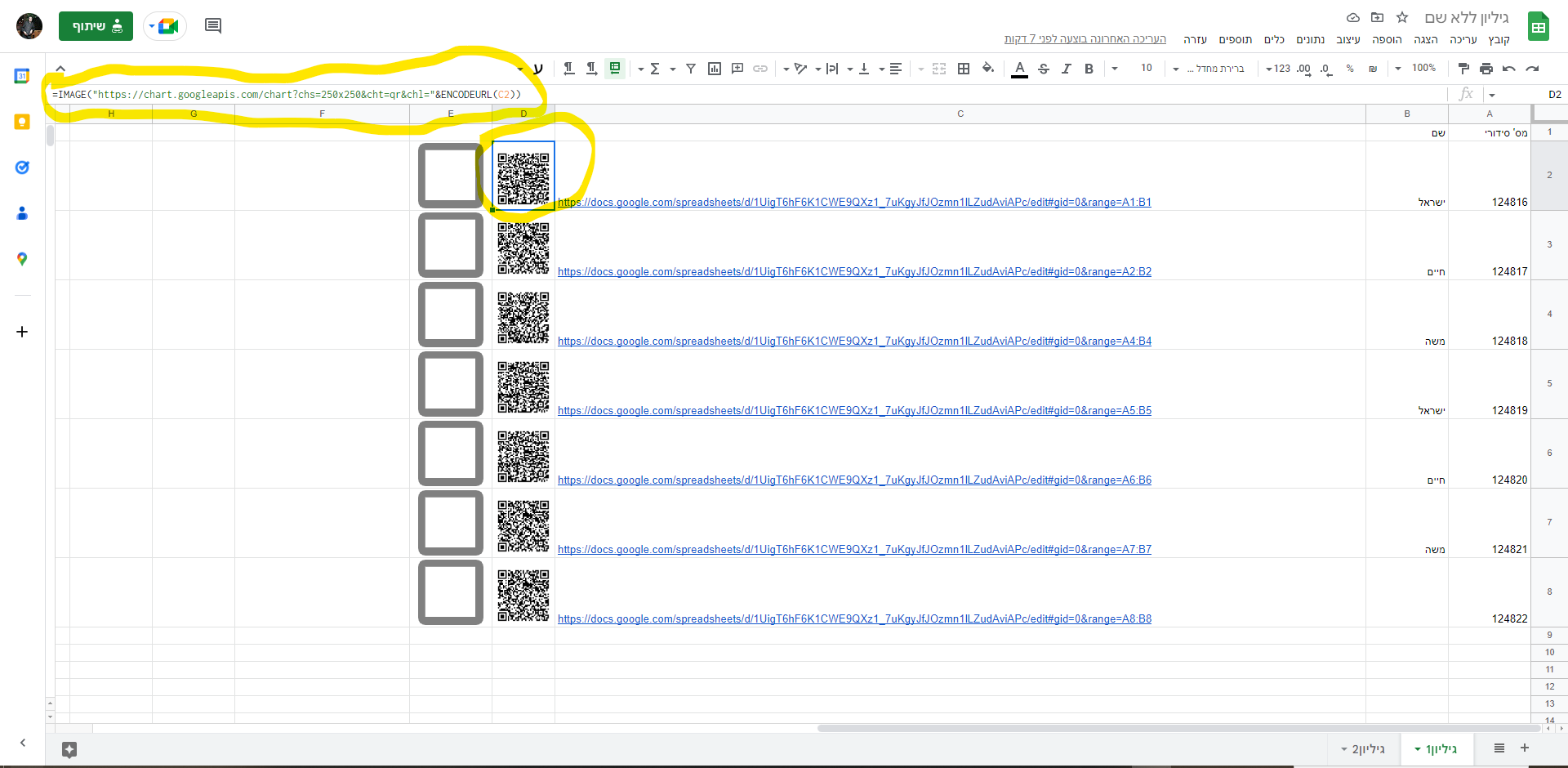Click the get add-ons plus icon
This screenshot has width=1568, height=768.
[x=22, y=332]
